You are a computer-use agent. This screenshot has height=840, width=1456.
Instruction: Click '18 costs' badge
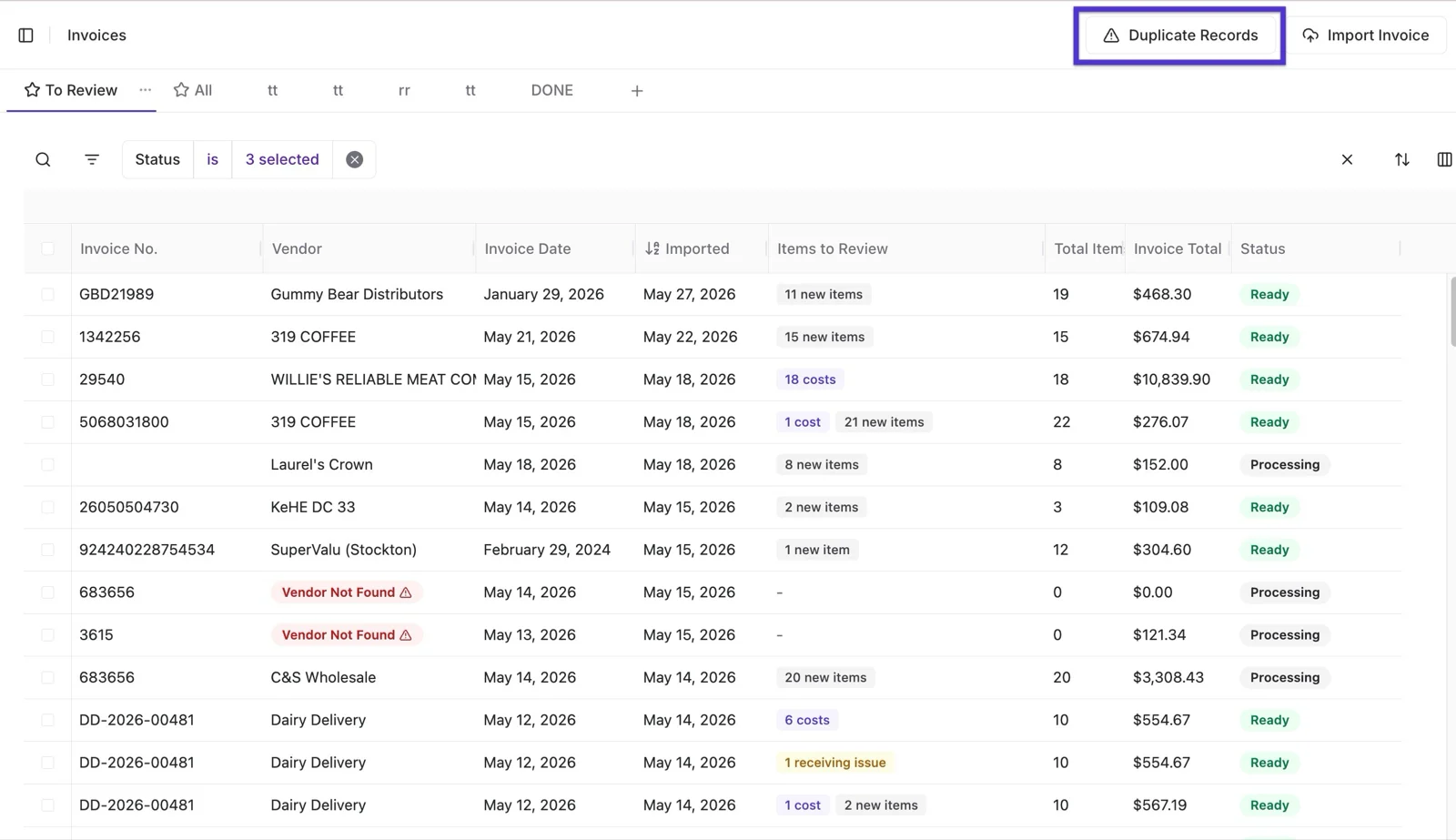810,380
